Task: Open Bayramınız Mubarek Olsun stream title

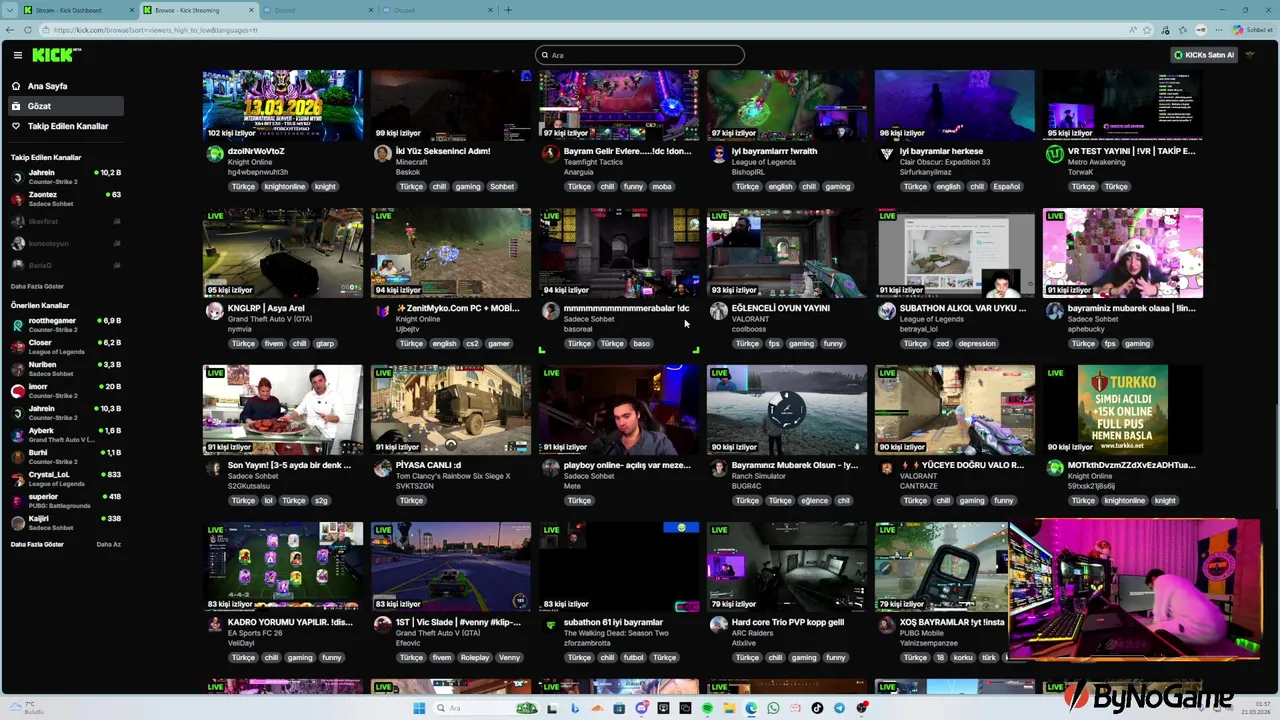Action: point(795,465)
